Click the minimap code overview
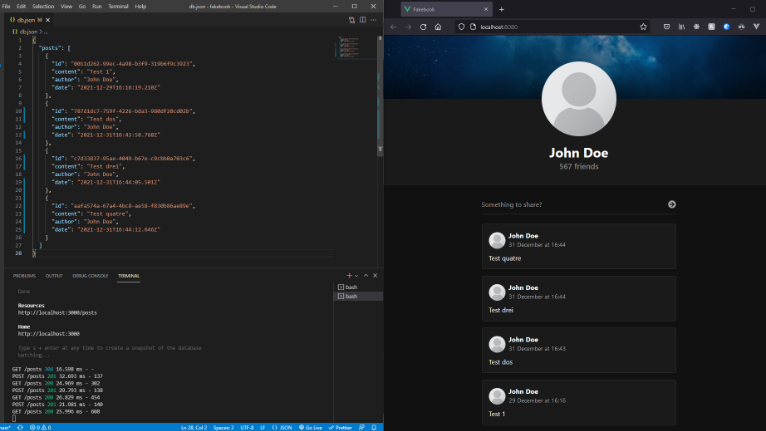The image size is (766, 431). click(x=349, y=47)
